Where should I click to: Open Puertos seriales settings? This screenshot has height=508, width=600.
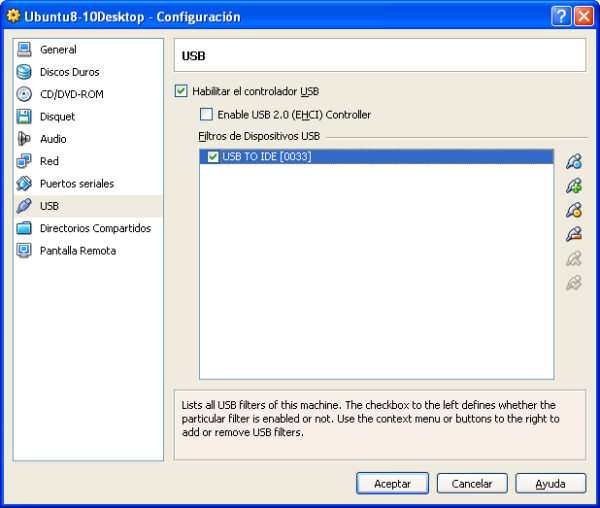coord(76,184)
